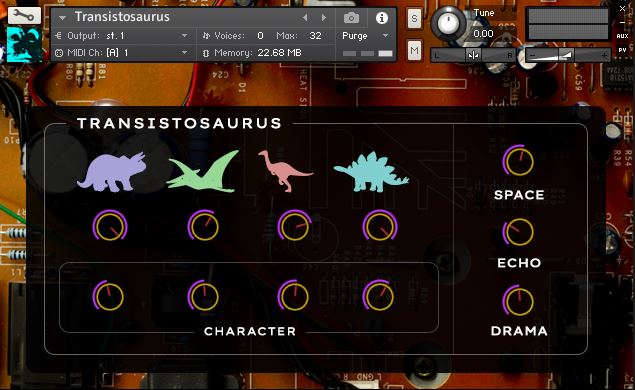Click the MIDI channel icon
The width and height of the screenshot is (635, 390).
59,53
